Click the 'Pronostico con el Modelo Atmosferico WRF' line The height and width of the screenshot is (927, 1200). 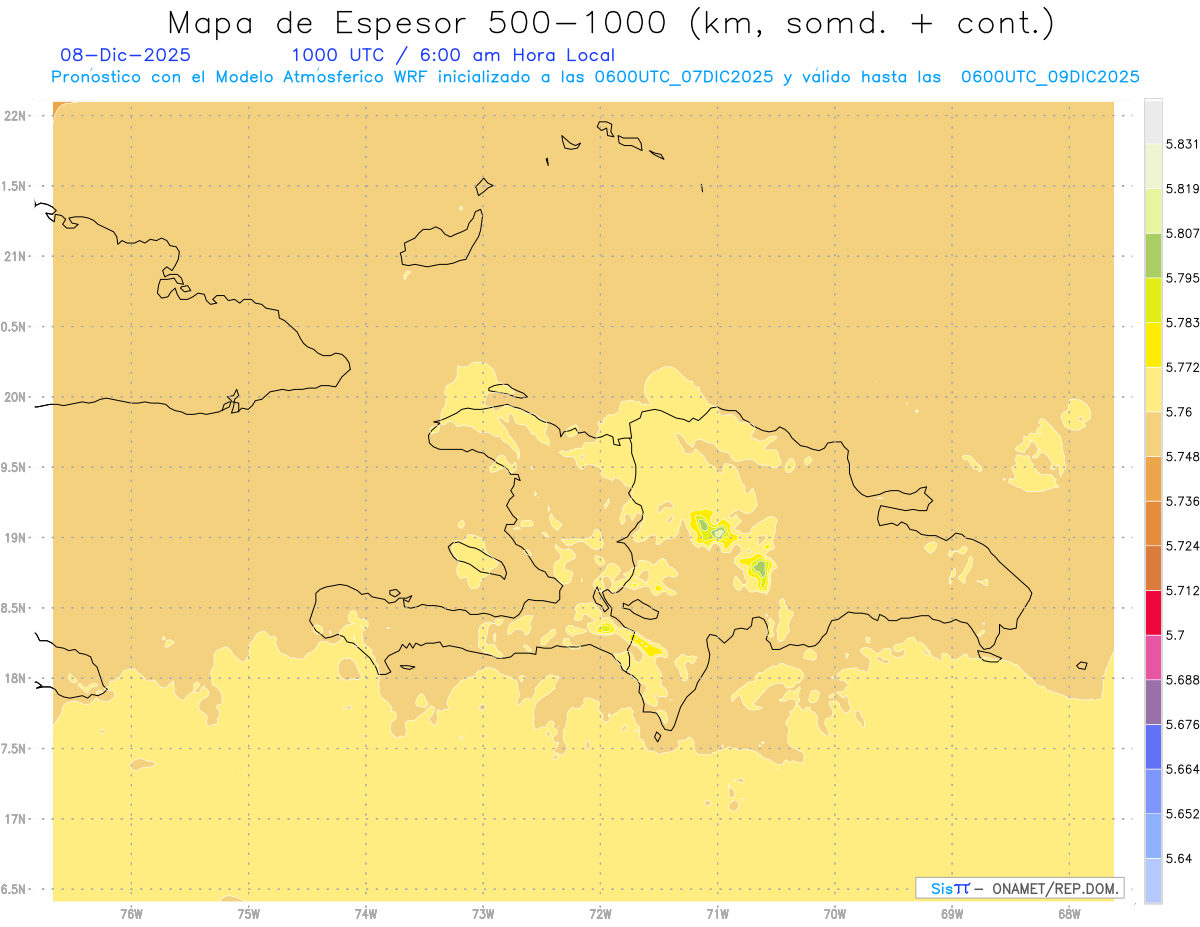595,77
